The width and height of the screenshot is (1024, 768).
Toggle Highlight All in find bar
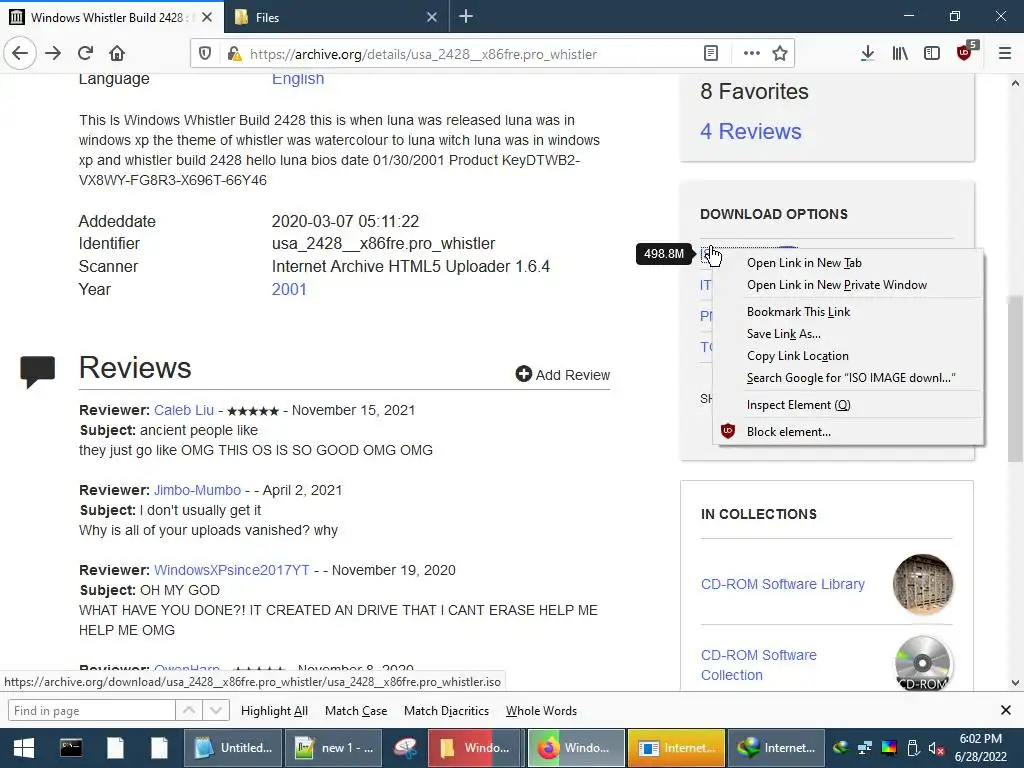[274, 711]
